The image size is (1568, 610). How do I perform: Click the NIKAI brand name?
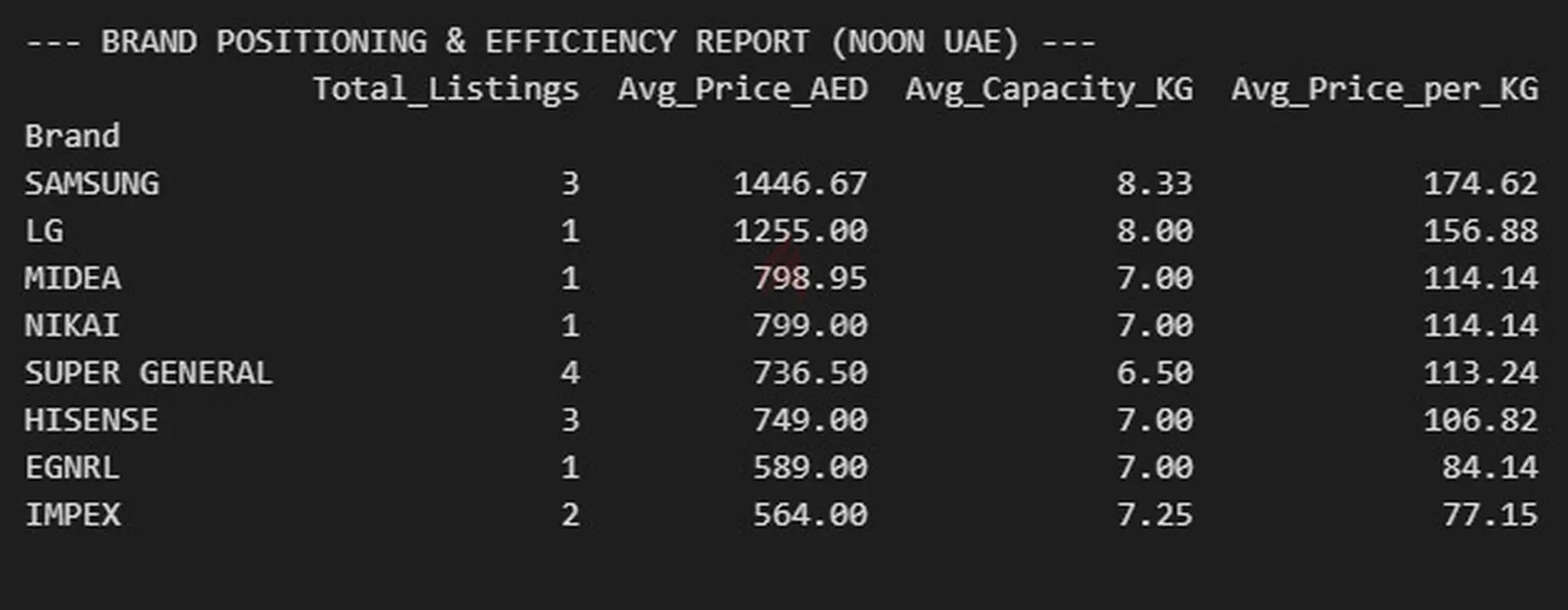[72, 326]
